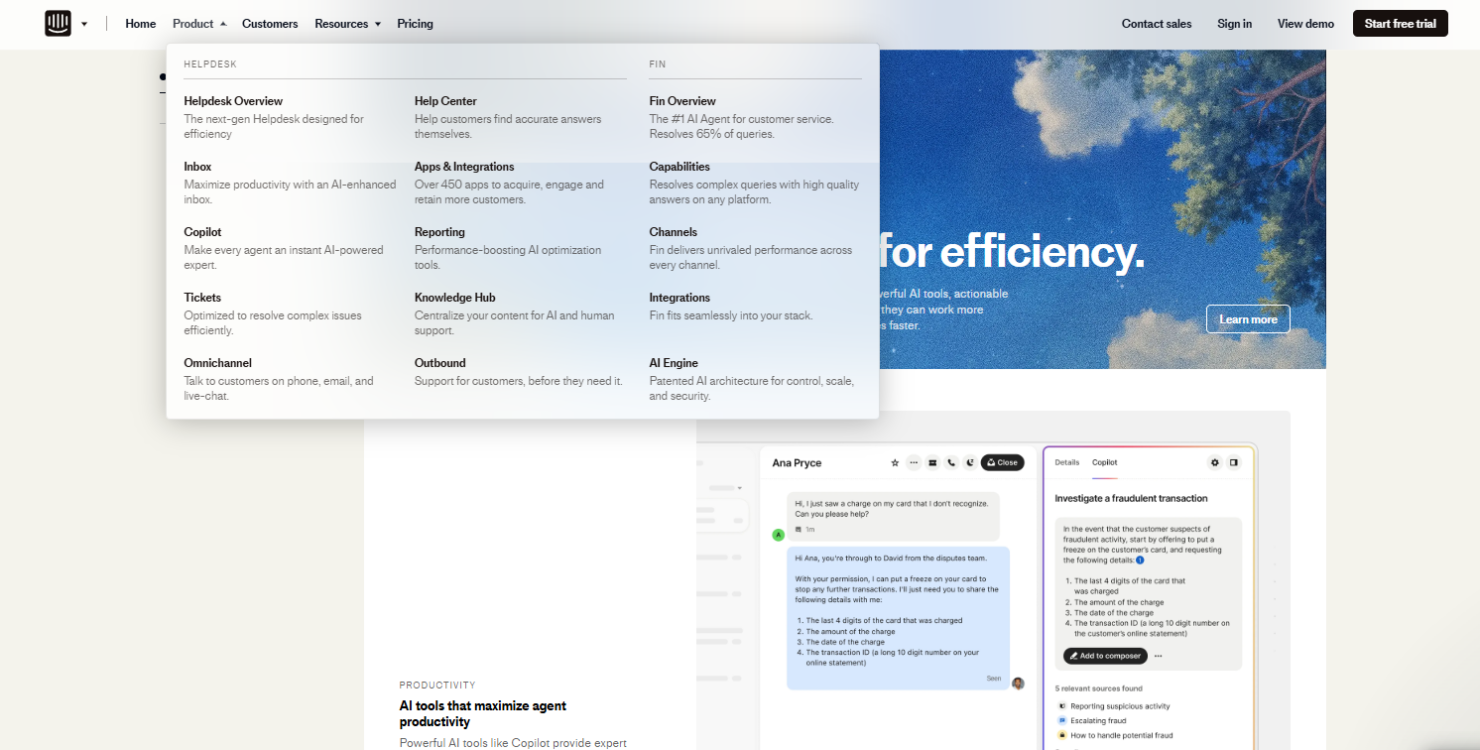Viewport: 1480px width, 750px height.
Task: Click the snooze icon next to Close
Action: point(970,462)
